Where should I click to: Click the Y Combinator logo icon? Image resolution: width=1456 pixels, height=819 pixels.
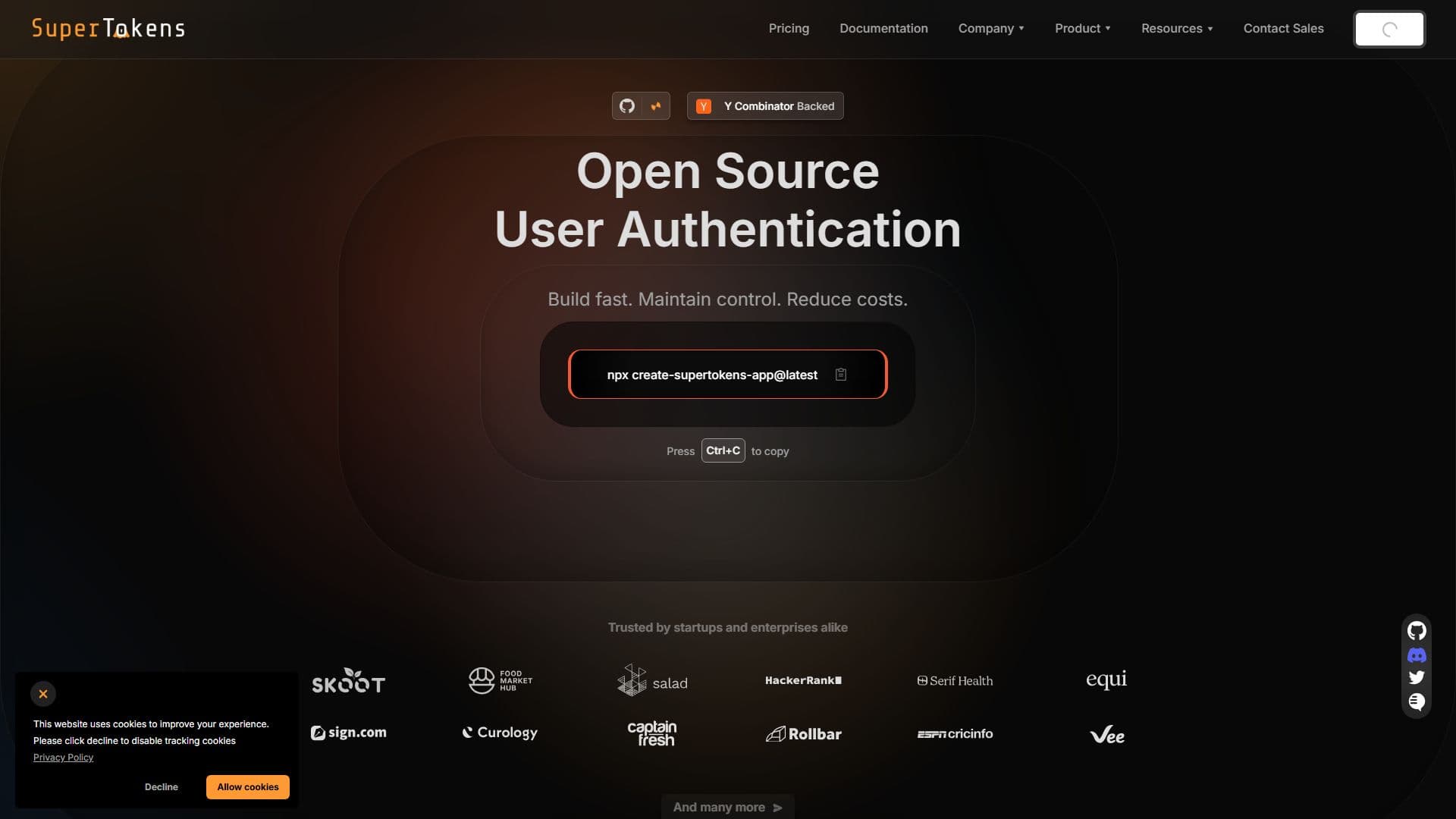pos(704,106)
